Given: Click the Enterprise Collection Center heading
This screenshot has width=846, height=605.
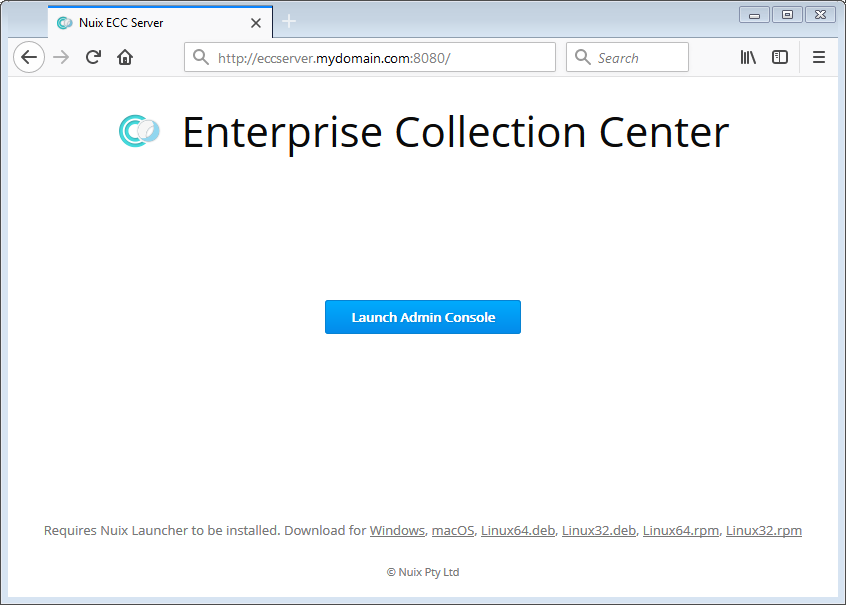Looking at the screenshot, I should 456,133.
